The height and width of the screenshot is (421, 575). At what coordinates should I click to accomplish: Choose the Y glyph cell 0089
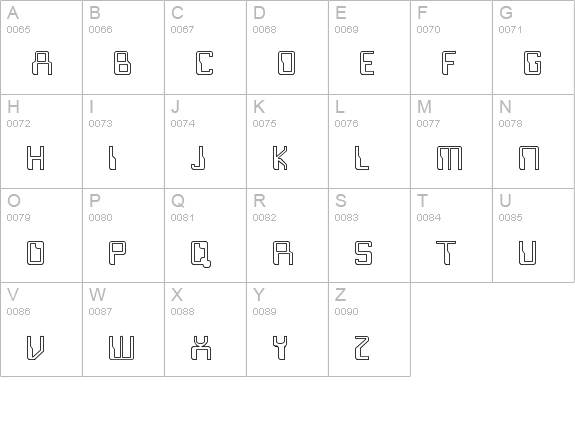[x=280, y=347]
